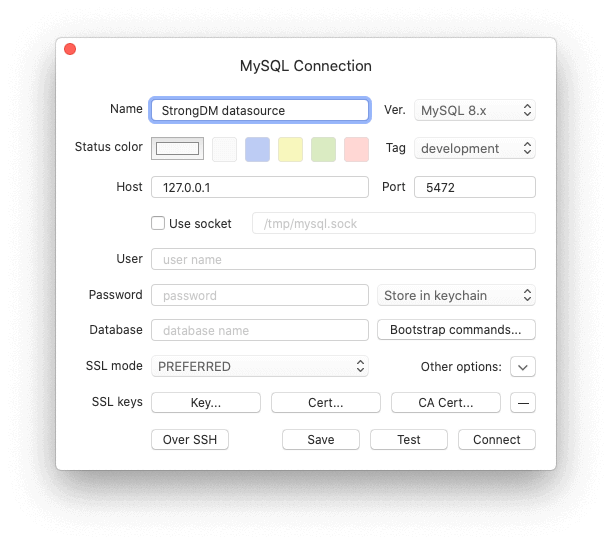Choose the yellow status color swatch

coord(290,149)
